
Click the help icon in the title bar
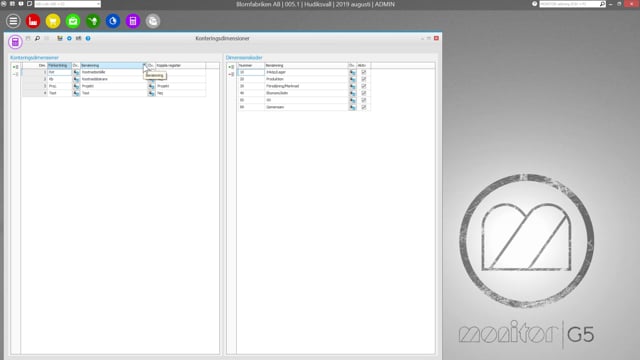click(534, 4)
